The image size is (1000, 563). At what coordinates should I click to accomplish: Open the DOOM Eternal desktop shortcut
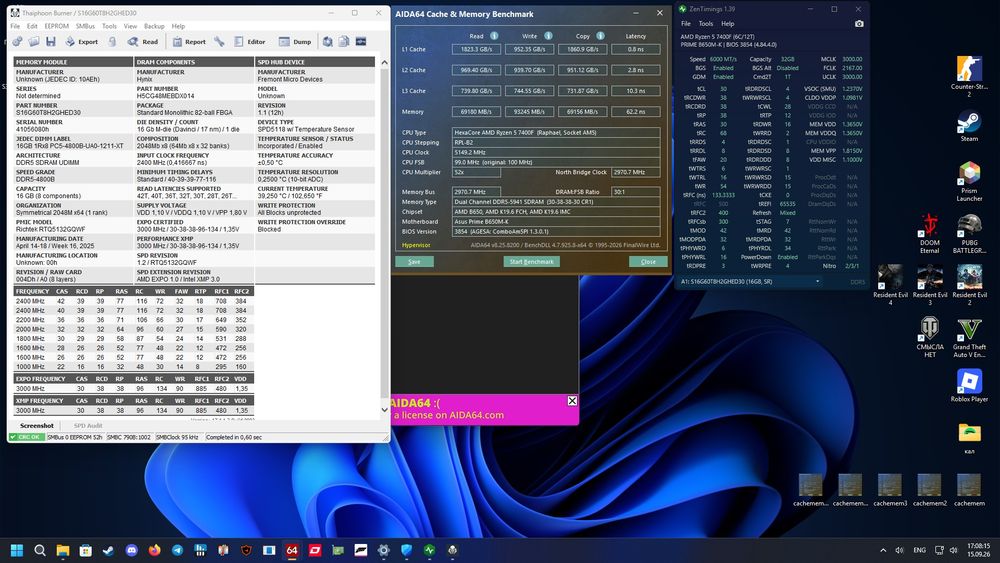(x=929, y=234)
